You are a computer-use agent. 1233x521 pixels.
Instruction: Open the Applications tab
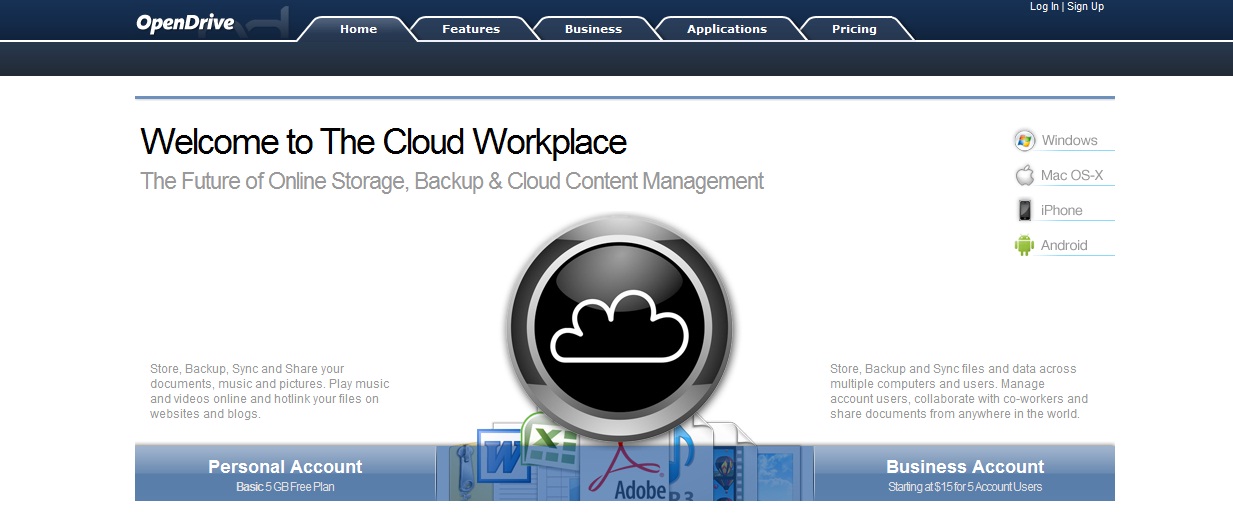pos(726,29)
